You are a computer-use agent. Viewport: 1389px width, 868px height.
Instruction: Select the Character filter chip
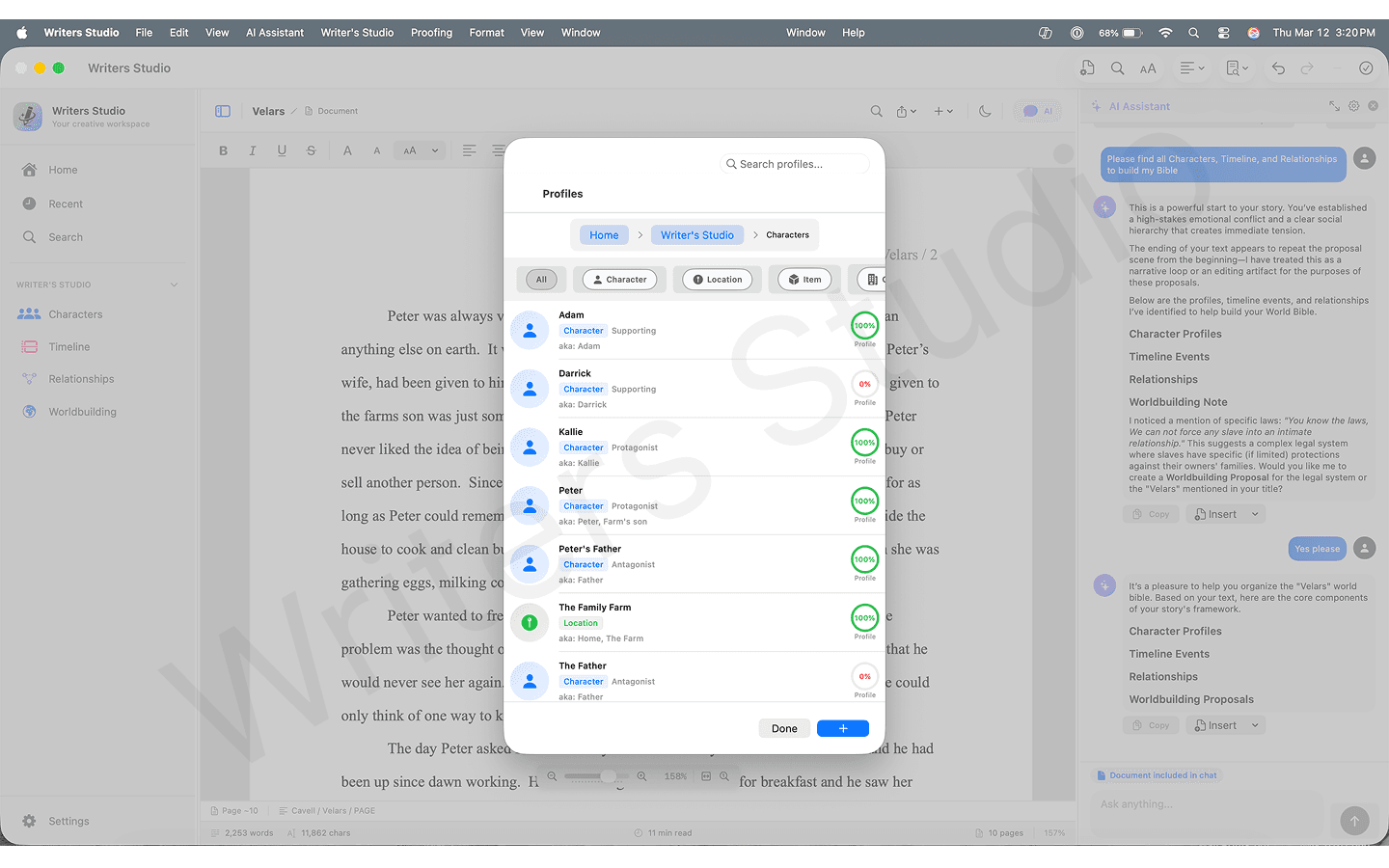tap(619, 280)
